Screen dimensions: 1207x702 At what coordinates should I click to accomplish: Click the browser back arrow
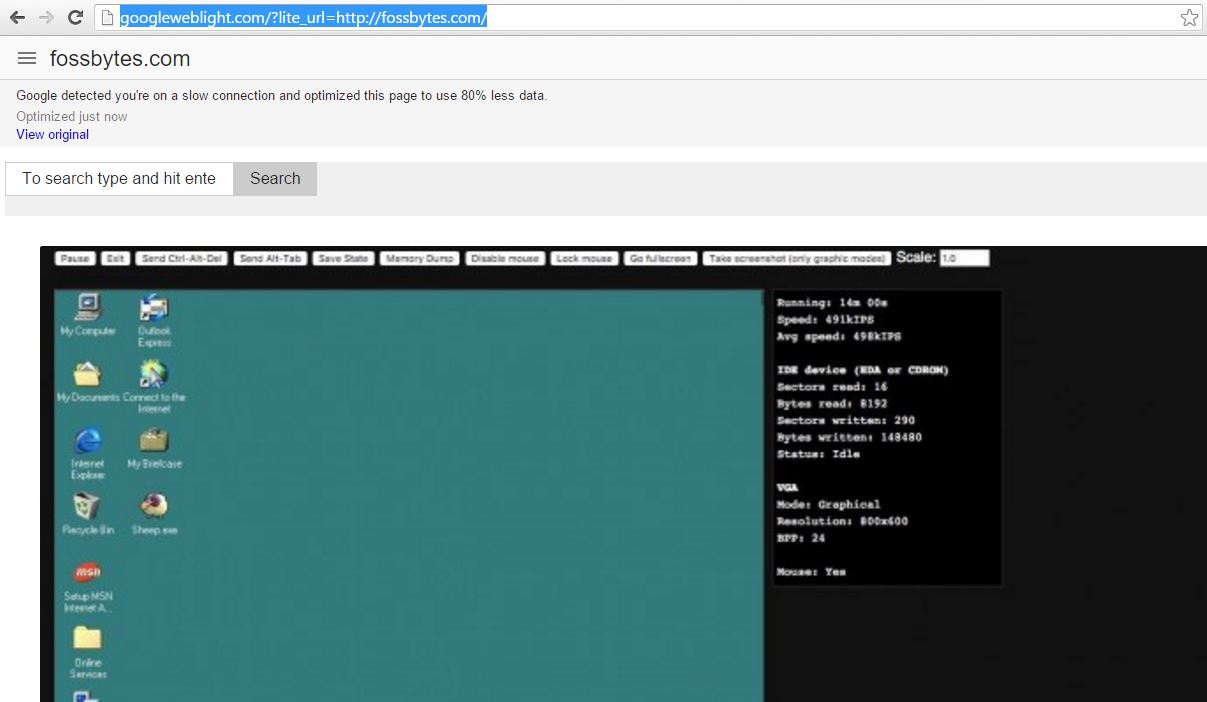pos(17,17)
